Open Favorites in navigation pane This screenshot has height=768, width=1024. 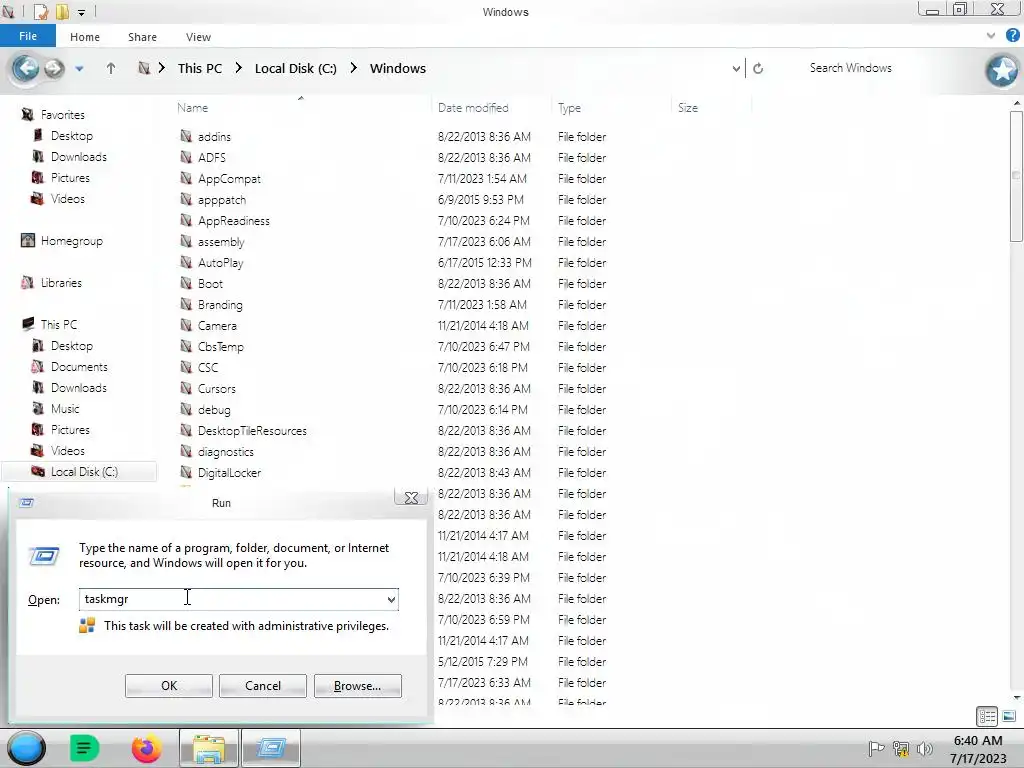(x=63, y=115)
